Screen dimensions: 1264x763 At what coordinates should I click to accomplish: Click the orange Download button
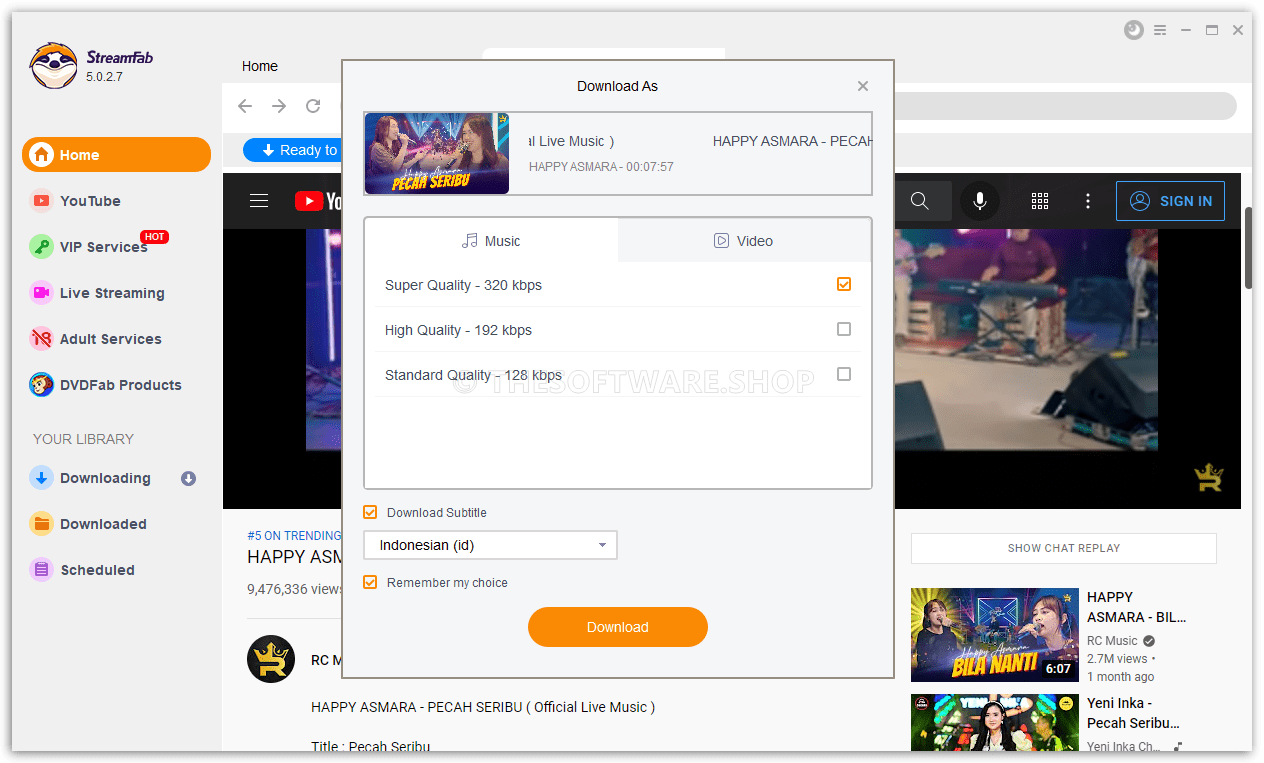[618, 627]
